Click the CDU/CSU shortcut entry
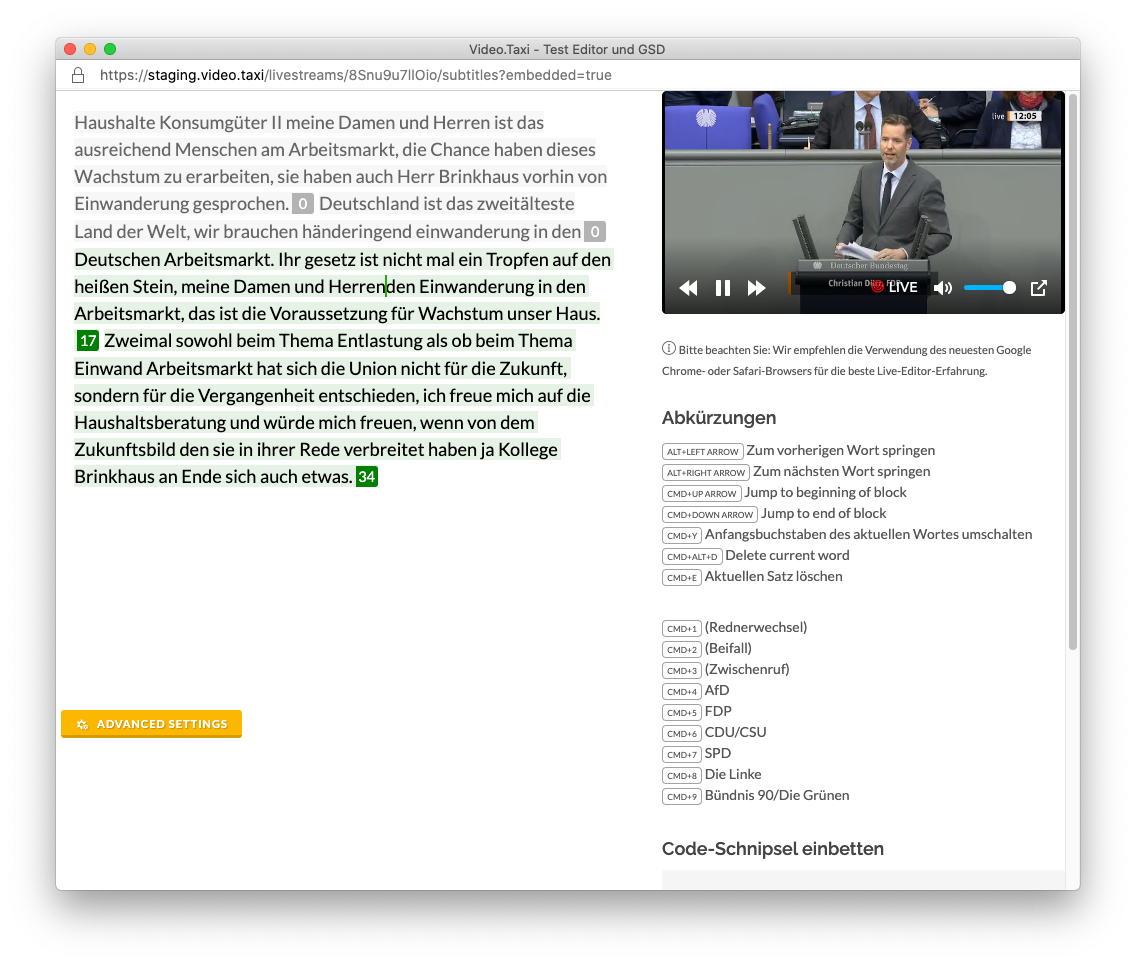This screenshot has width=1136, height=964. pyautogui.click(x=735, y=732)
